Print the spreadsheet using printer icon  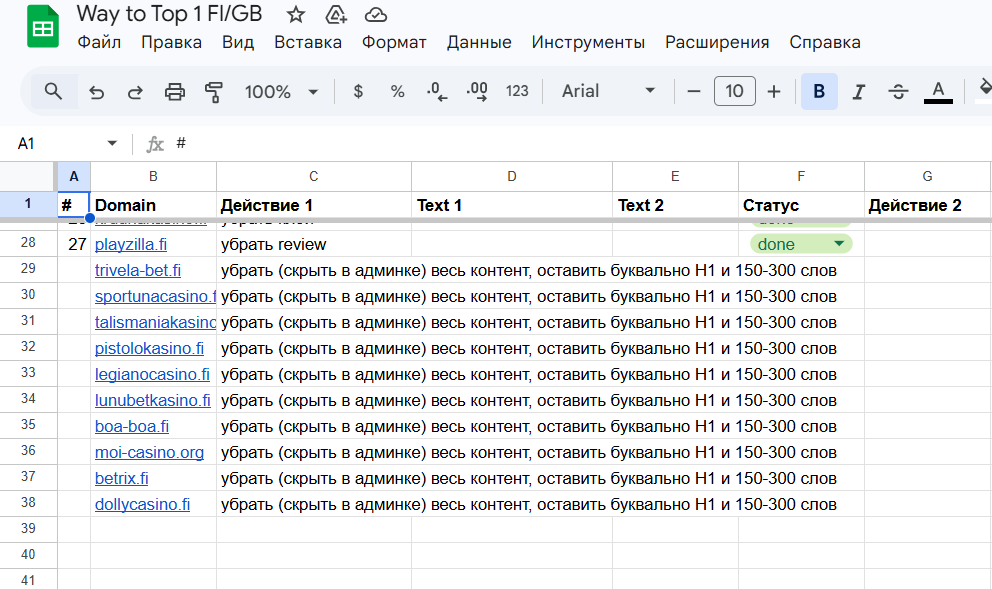pos(175,92)
